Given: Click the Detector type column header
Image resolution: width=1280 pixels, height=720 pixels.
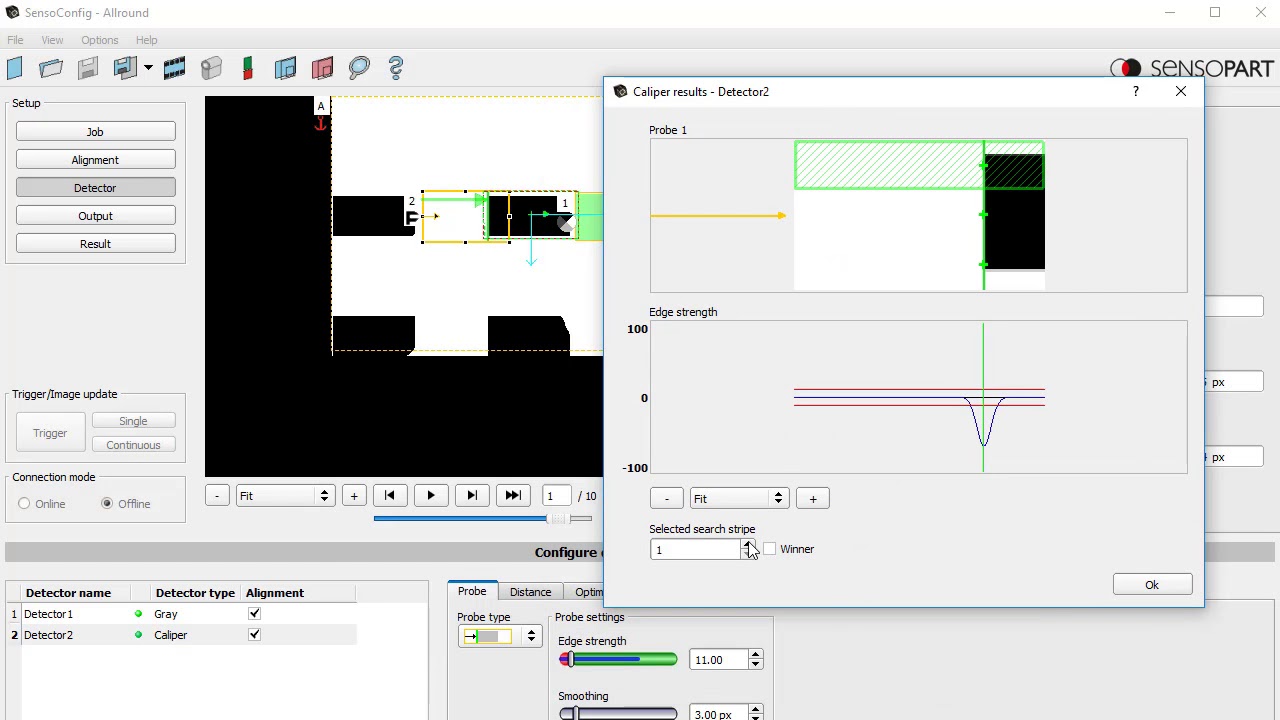Looking at the screenshot, I should [x=195, y=593].
